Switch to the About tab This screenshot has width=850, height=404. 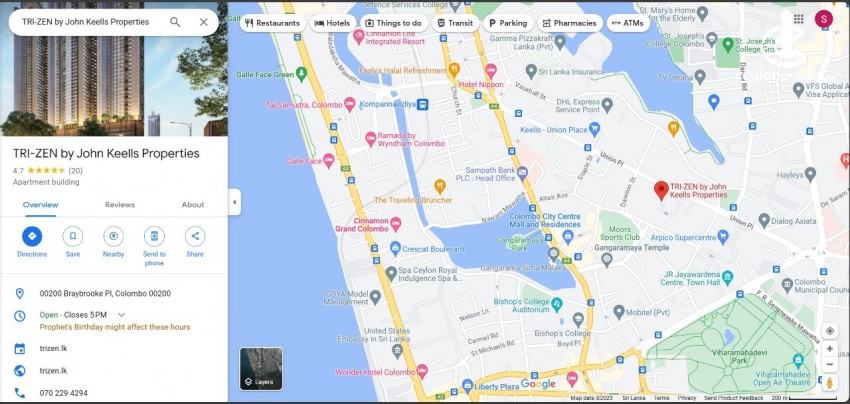pyautogui.click(x=193, y=205)
